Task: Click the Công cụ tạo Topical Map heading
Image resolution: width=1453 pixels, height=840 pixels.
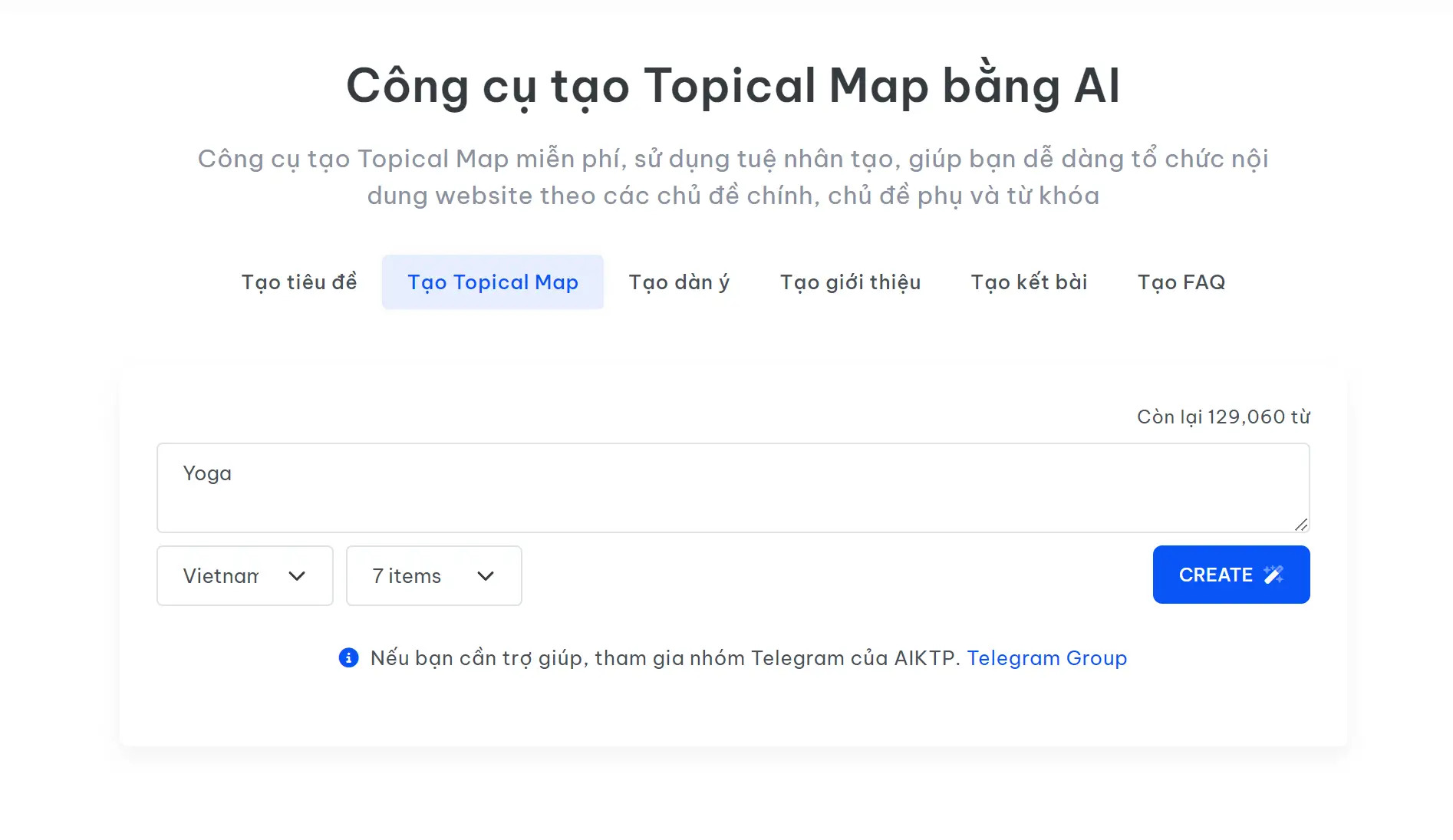Action: [733, 85]
